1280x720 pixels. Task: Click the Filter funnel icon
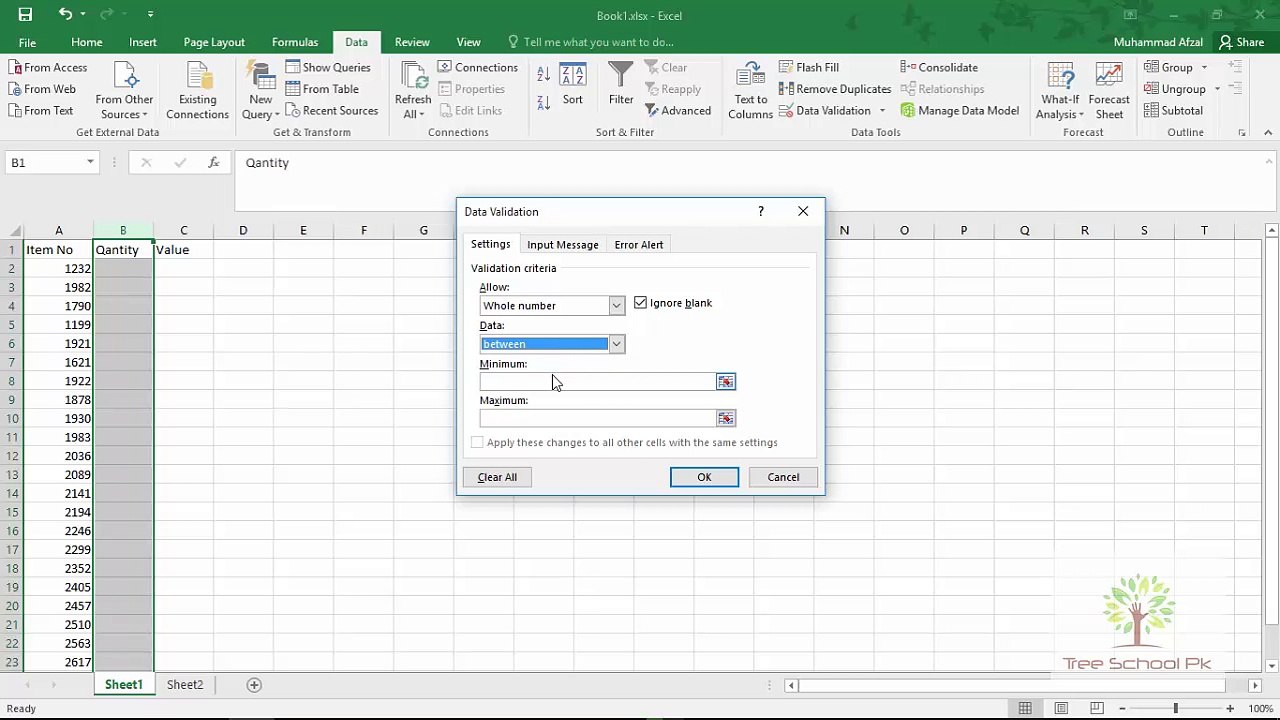(621, 77)
